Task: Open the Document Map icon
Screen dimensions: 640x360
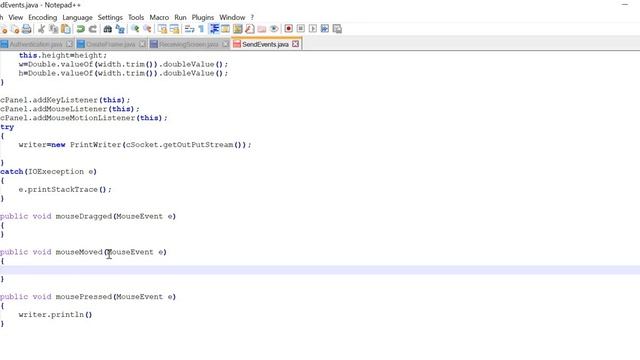Action: 238,29
